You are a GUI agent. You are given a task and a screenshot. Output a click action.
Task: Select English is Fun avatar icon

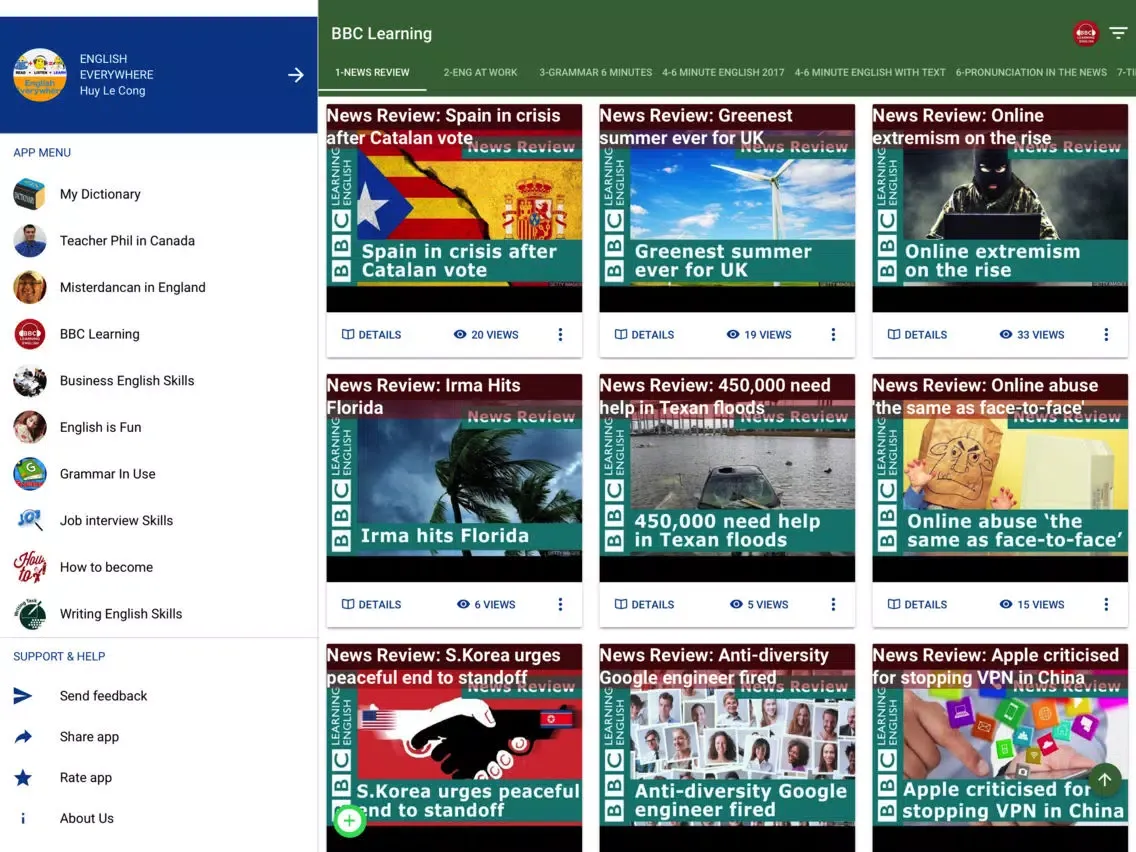click(30, 427)
